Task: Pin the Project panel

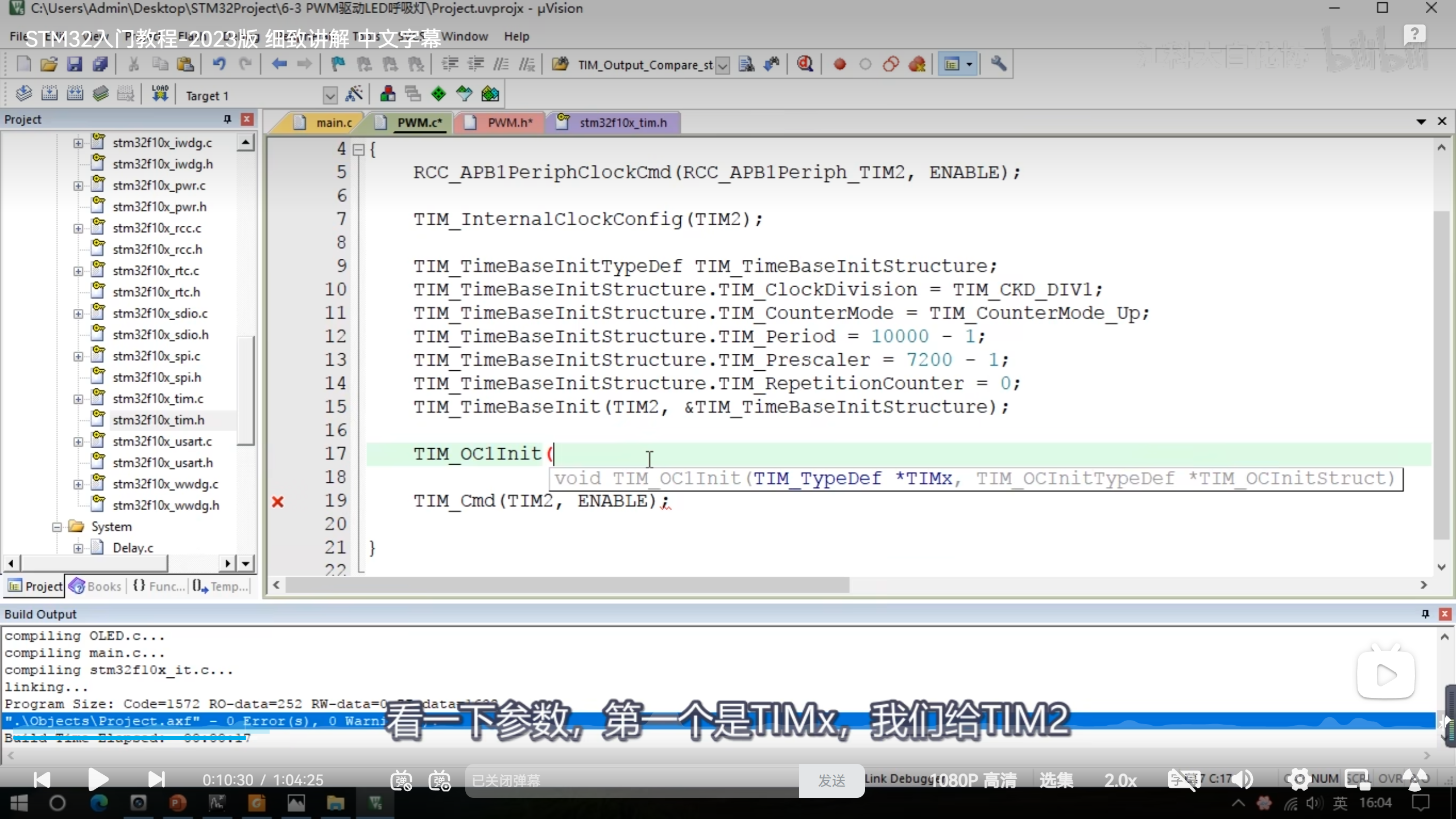Action: tap(227, 119)
